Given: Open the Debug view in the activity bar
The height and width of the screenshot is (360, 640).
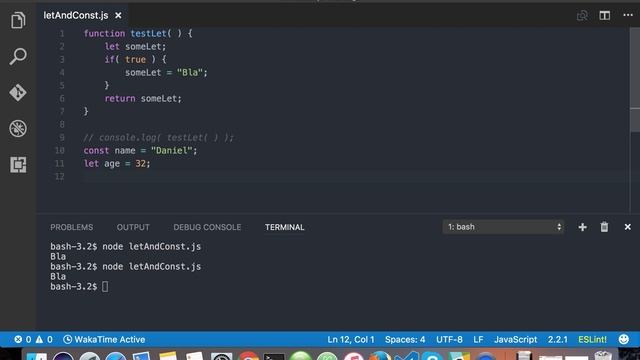Looking at the screenshot, I should [x=18, y=129].
